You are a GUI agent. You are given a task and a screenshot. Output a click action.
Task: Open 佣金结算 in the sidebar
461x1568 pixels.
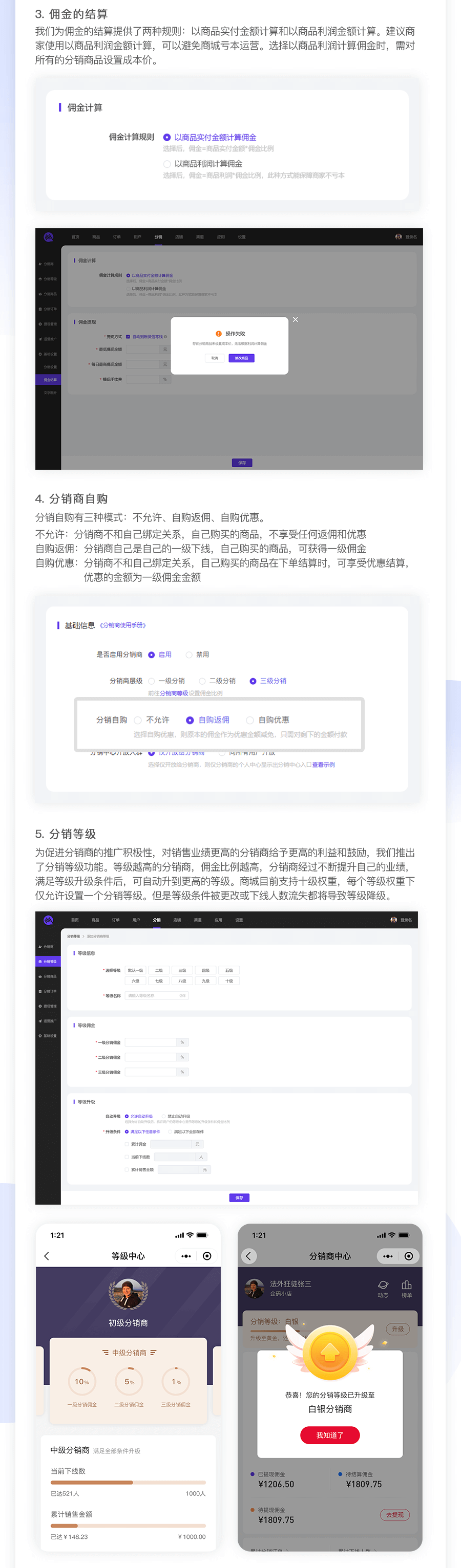pyautogui.click(x=48, y=380)
